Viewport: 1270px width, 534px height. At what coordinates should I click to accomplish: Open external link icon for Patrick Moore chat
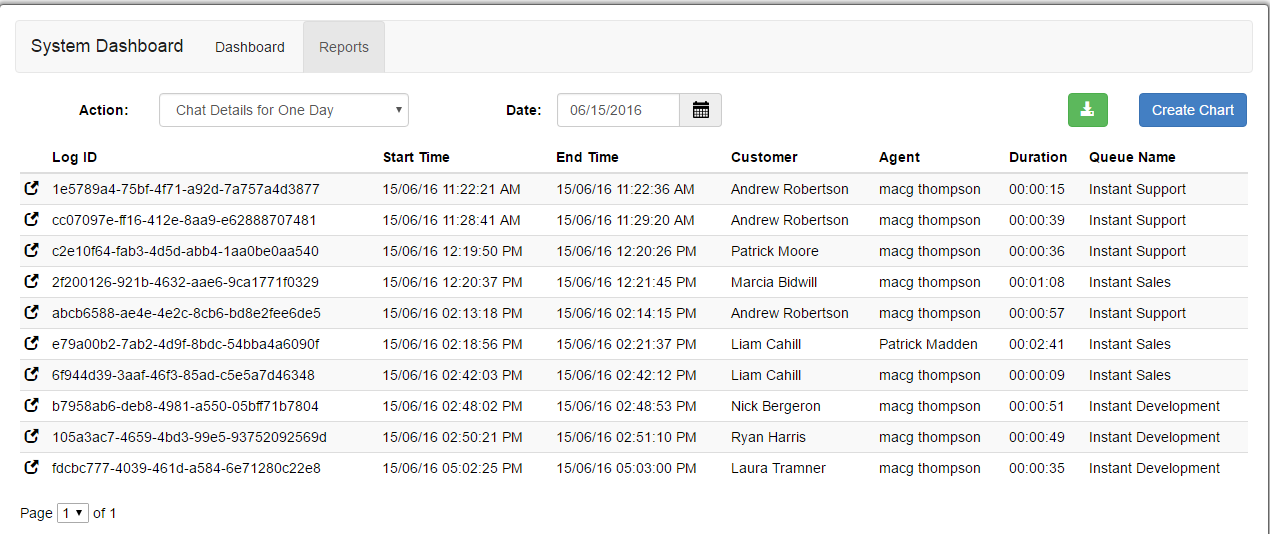pyautogui.click(x=31, y=250)
